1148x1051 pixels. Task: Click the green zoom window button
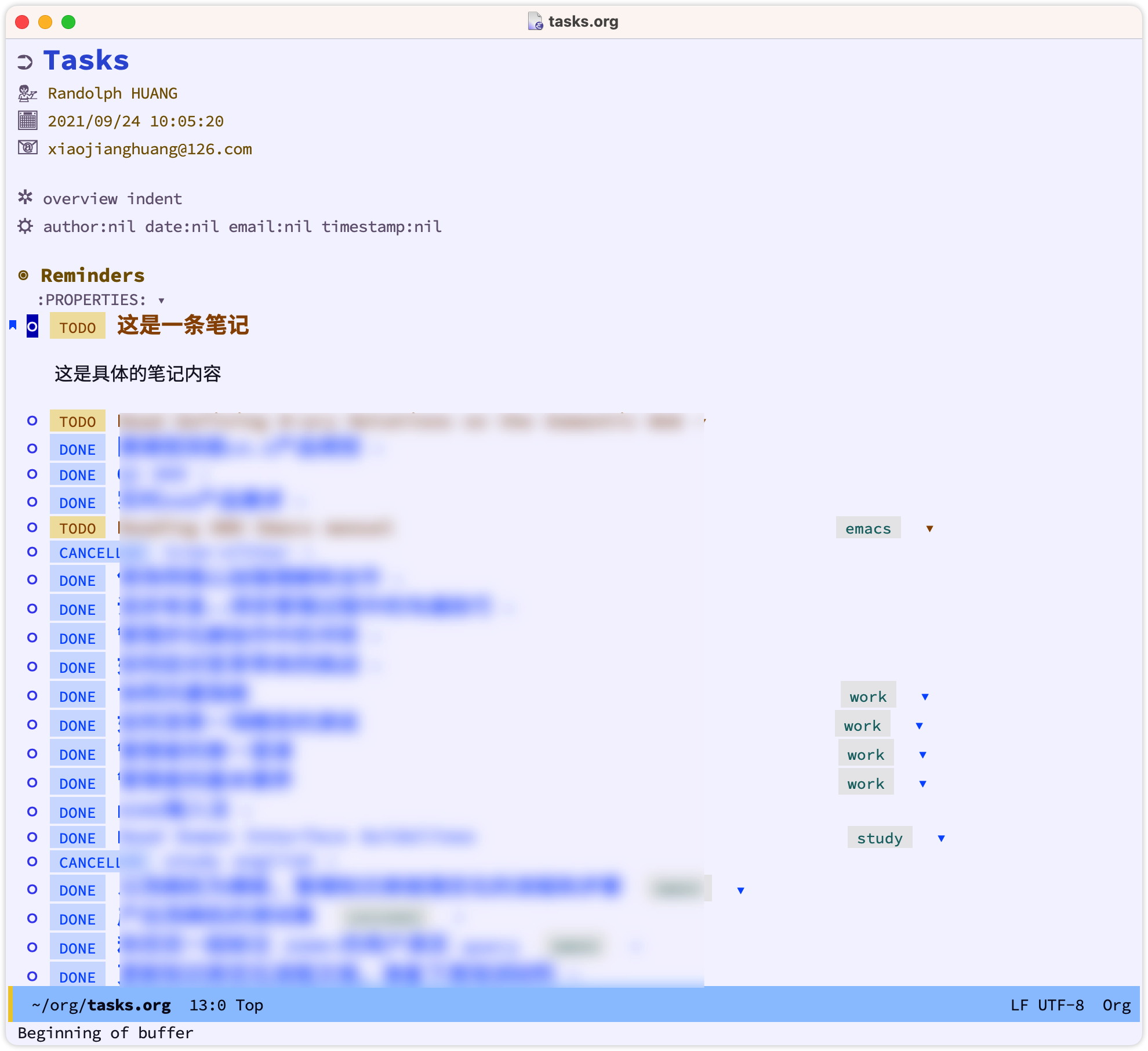tap(68, 22)
